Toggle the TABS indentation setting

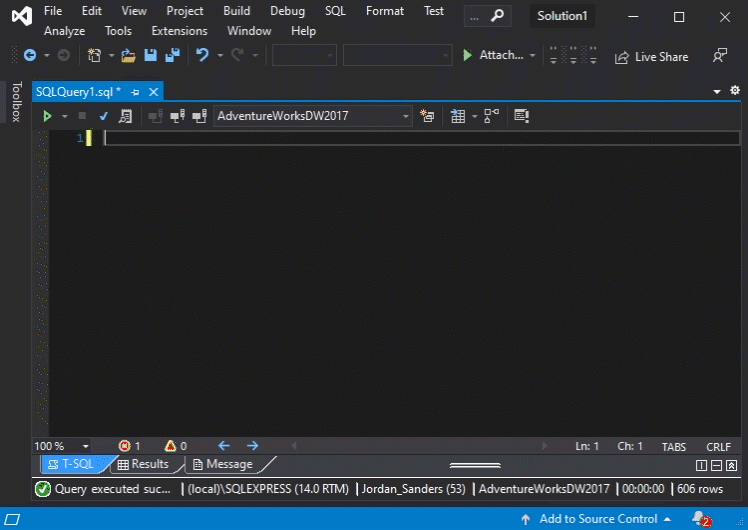pyautogui.click(x=674, y=446)
